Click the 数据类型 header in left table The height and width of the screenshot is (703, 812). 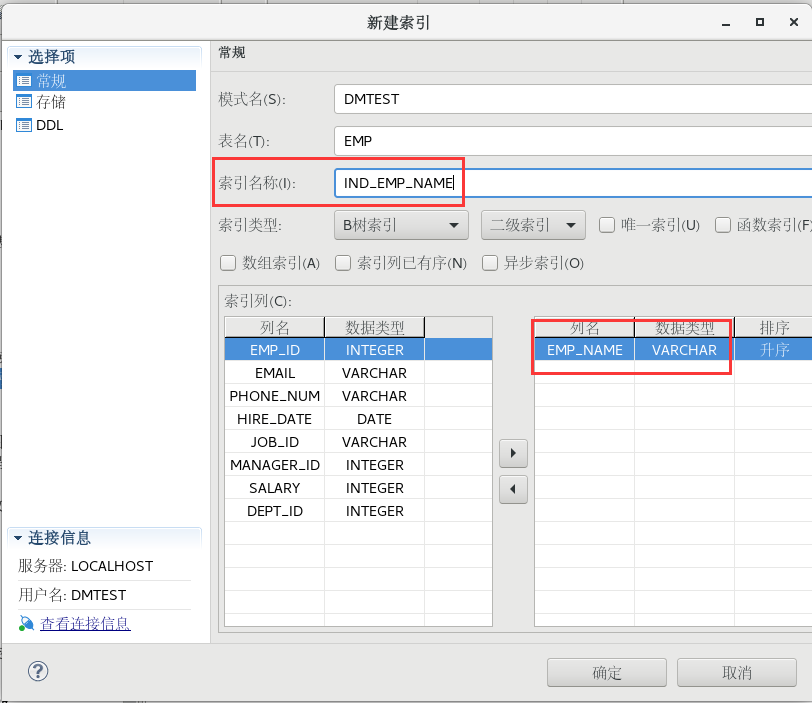[x=374, y=328]
